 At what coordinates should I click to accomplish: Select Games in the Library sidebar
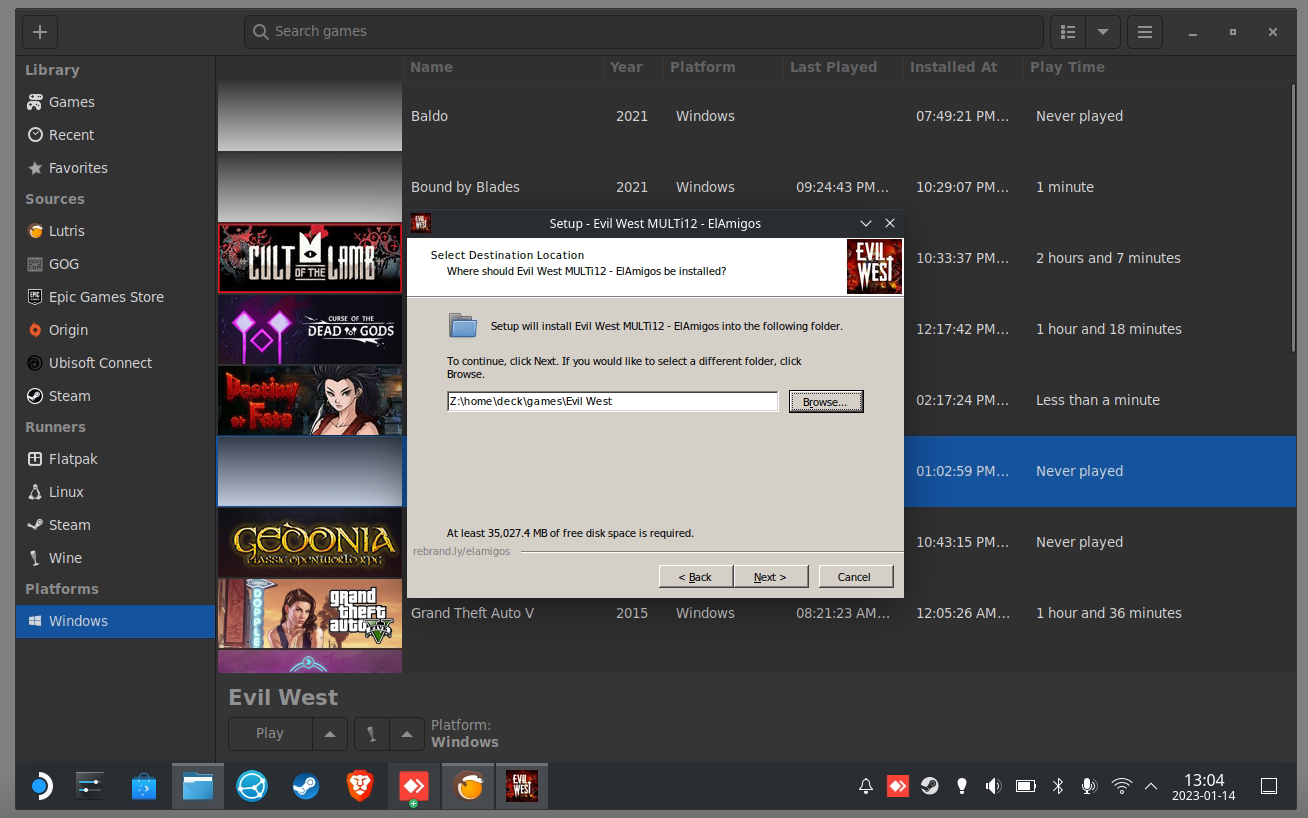point(115,102)
